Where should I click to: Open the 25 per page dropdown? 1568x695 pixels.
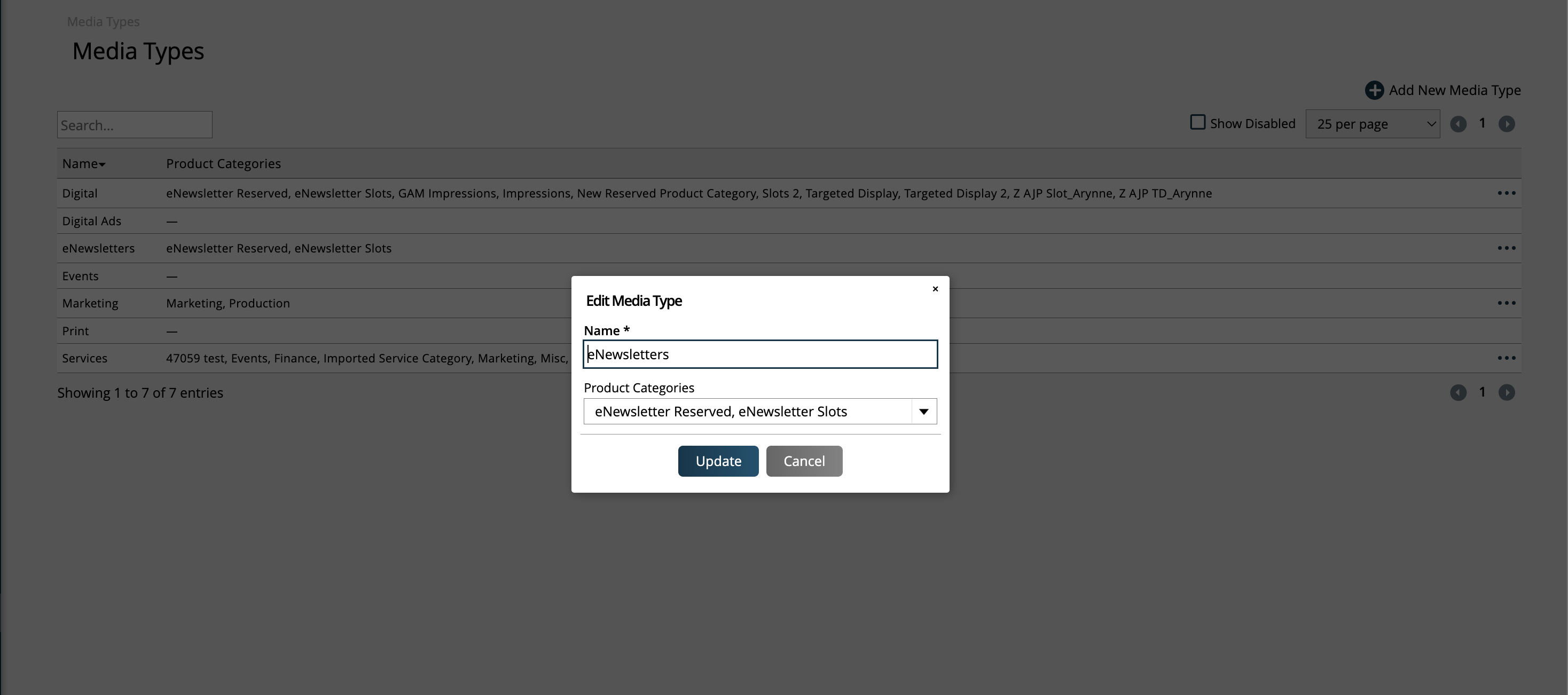point(1372,124)
